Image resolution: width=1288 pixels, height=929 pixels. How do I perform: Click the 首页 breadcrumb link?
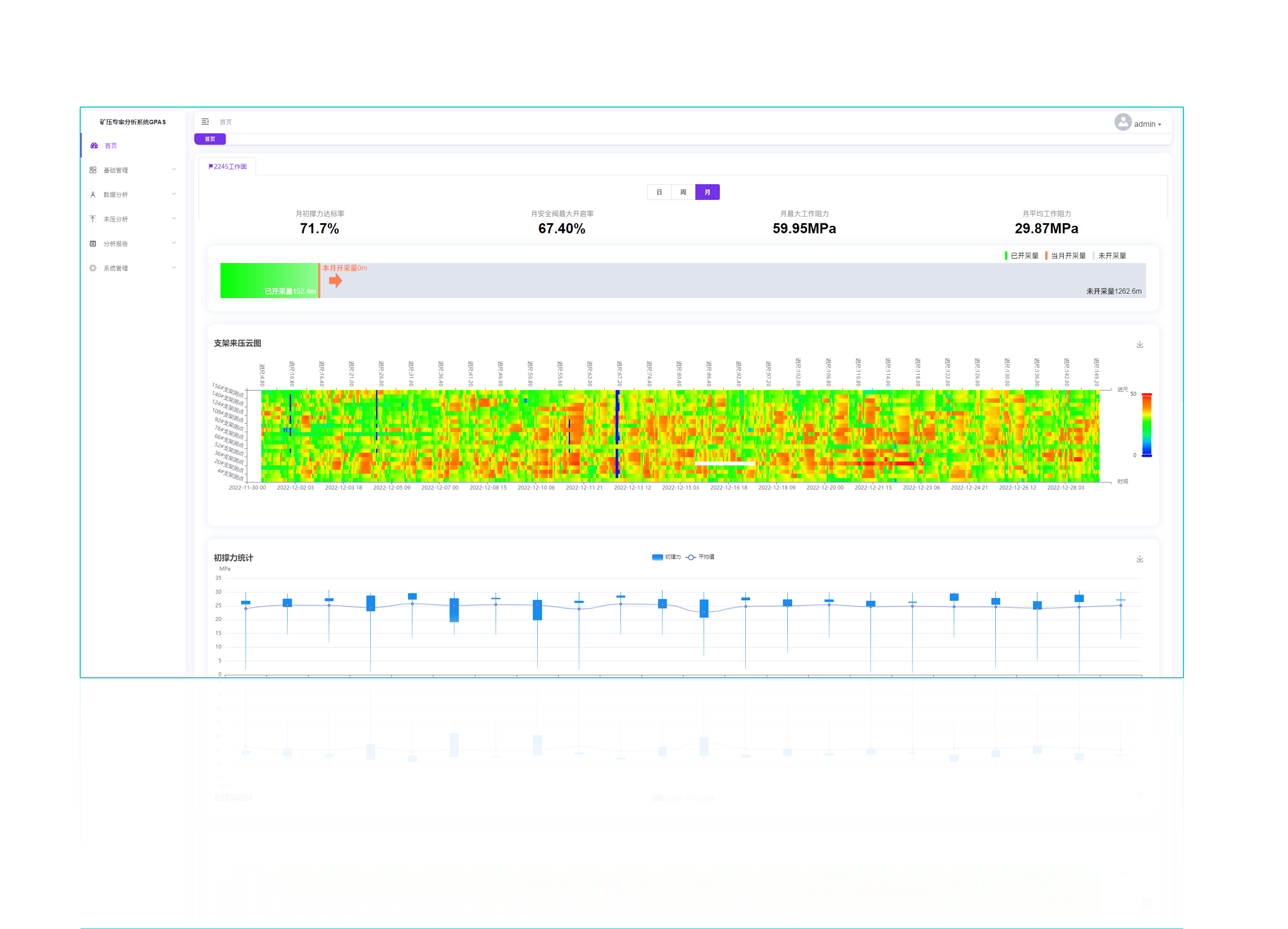pos(225,122)
